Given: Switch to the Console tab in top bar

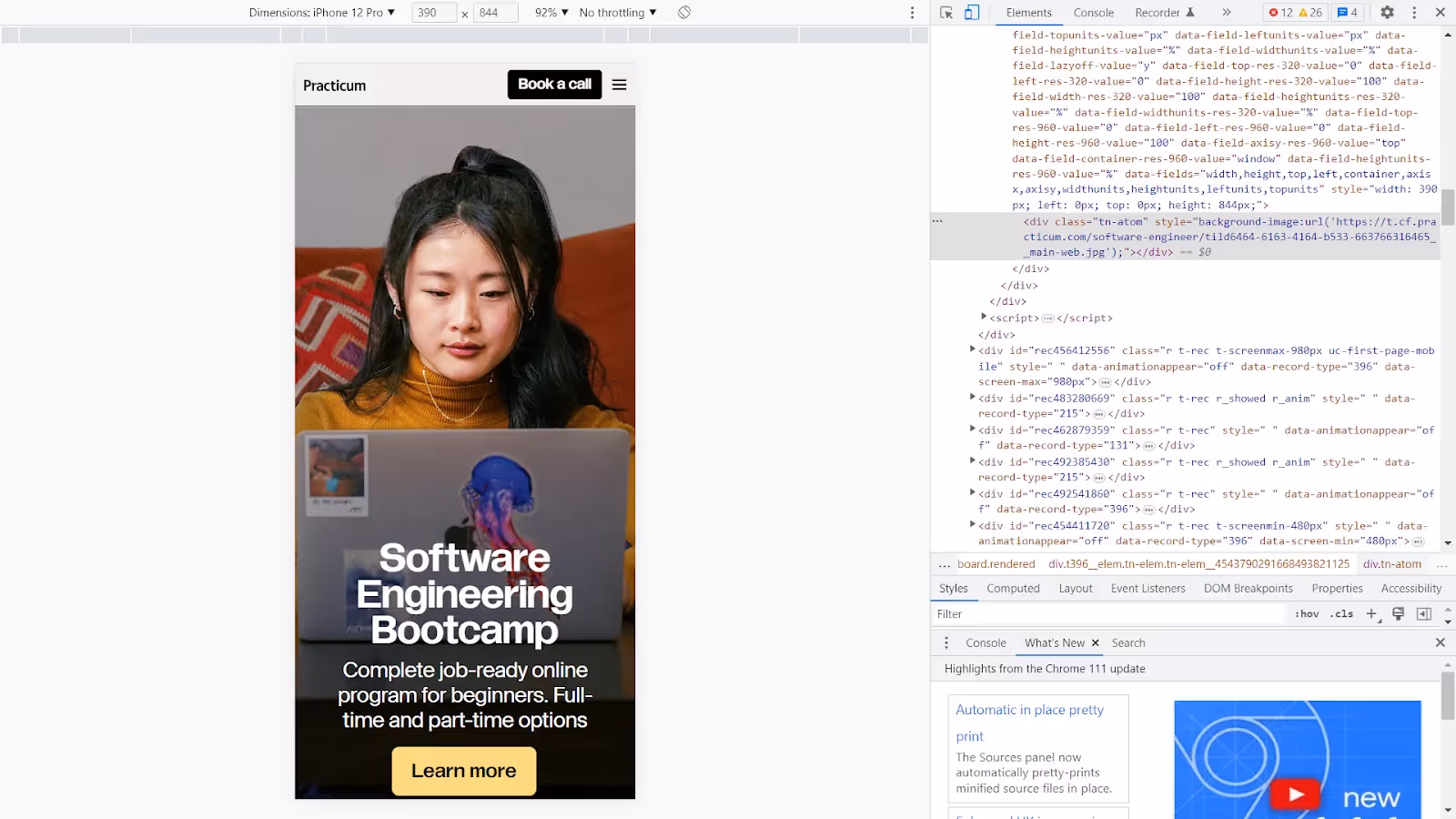Looking at the screenshot, I should [1094, 13].
